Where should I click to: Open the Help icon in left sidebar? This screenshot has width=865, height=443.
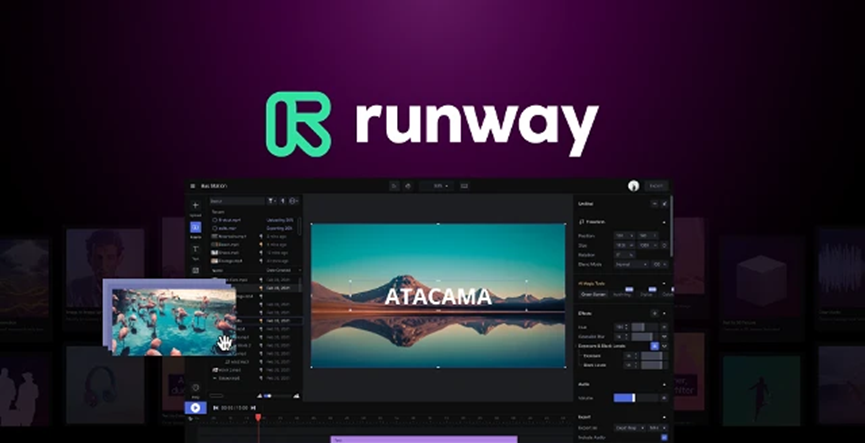(x=195, y=388)
